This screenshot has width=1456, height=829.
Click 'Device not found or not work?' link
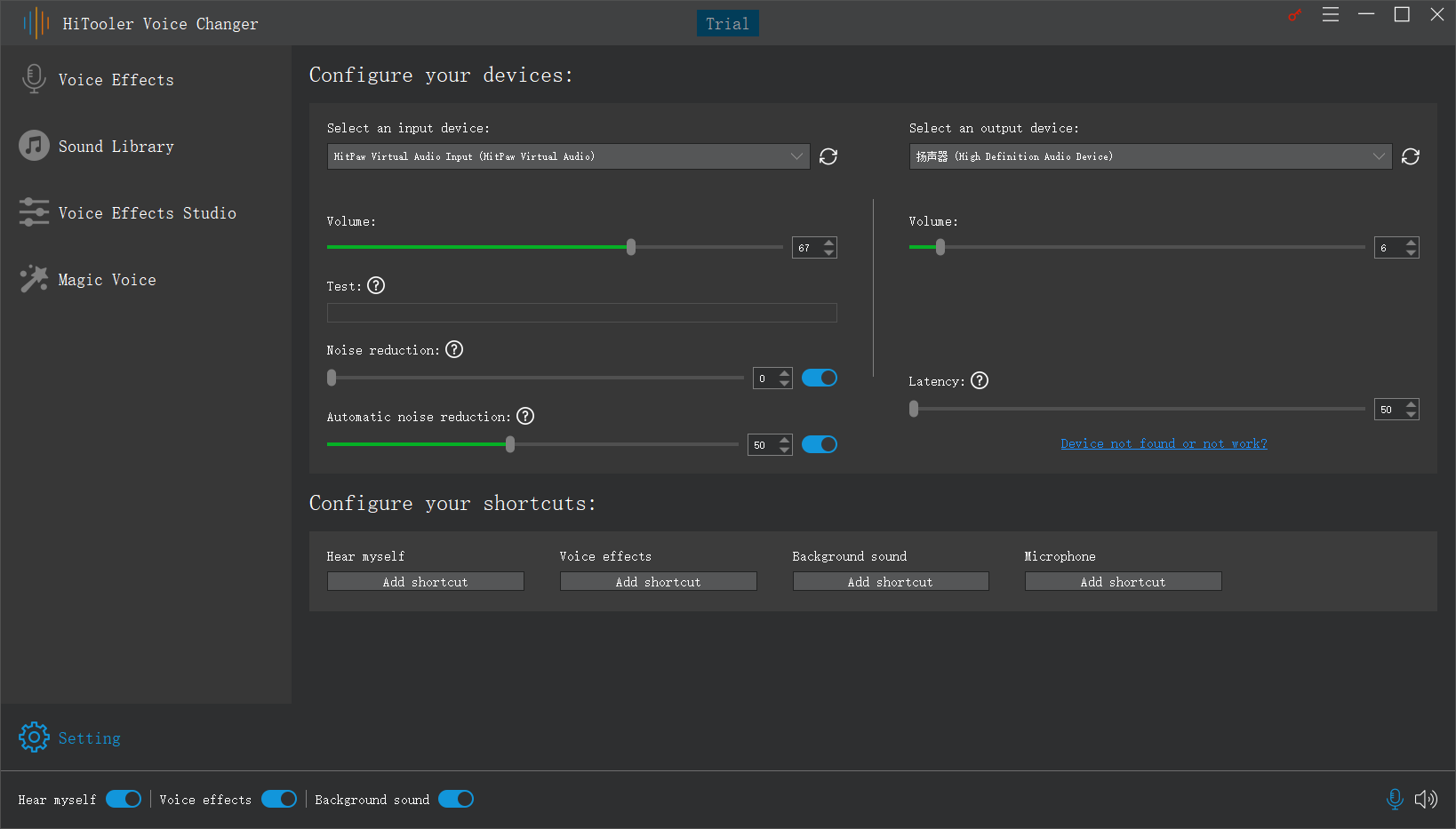pyautogui.click(x=1164, y=443)
